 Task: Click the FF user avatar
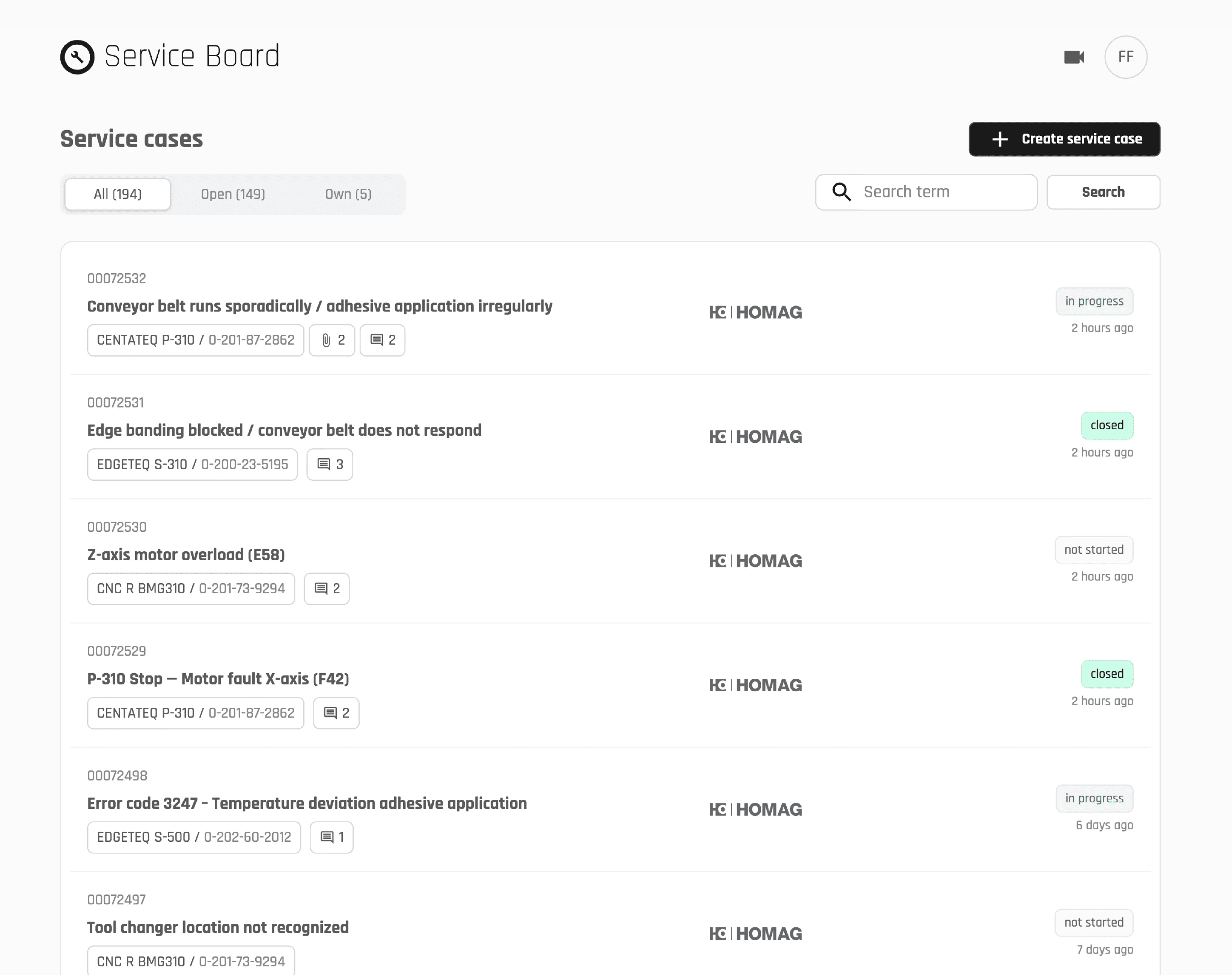[x=1125, y=57]
